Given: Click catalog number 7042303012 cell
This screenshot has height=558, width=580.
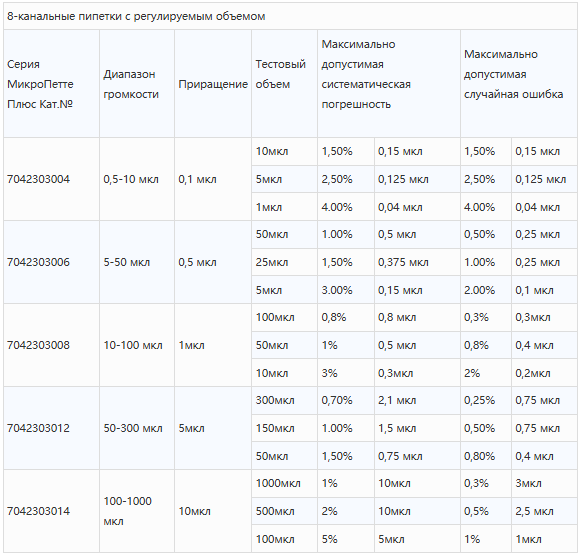Looking at the screenshot, I should (51, 428).
